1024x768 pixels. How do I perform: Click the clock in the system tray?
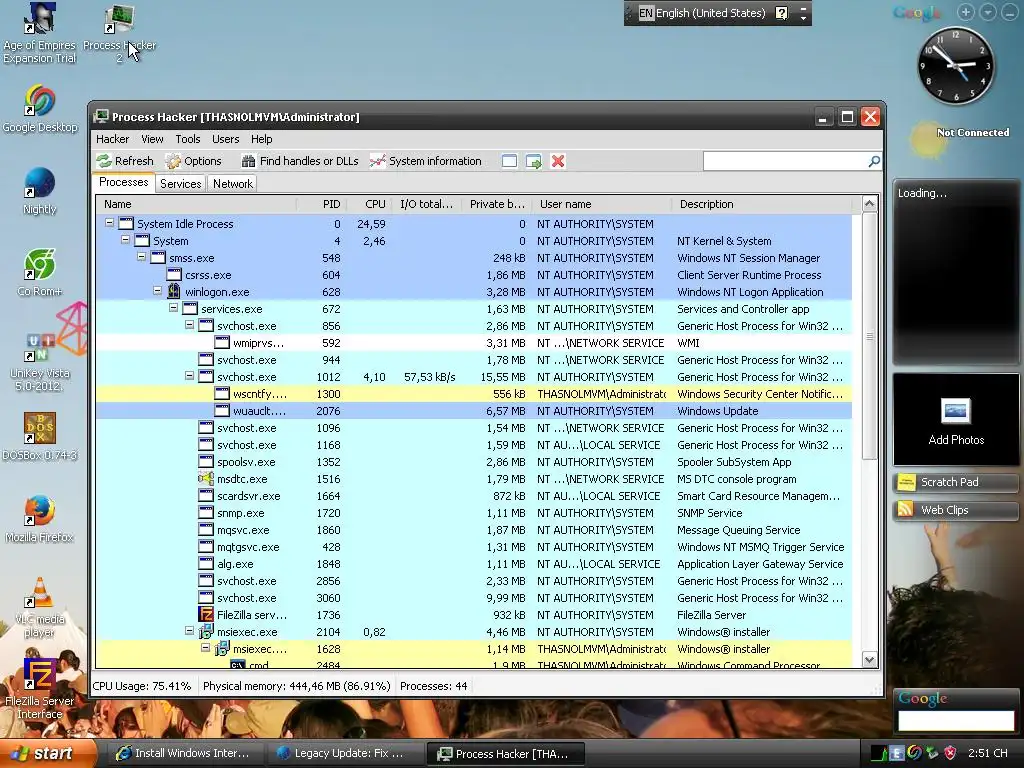[987, 754]
